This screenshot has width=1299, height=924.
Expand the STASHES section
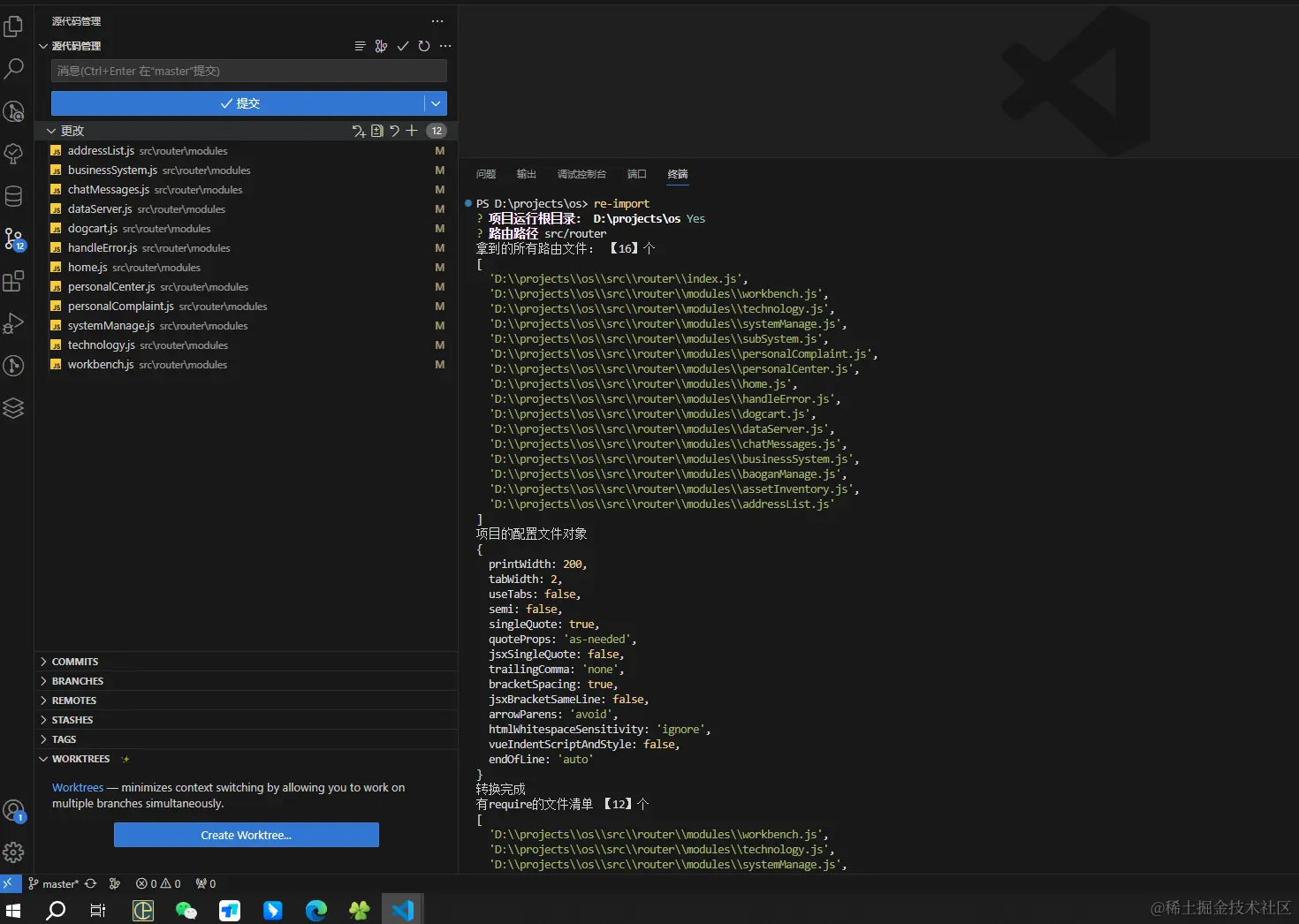pyautogui.click(x=247, y=720)
